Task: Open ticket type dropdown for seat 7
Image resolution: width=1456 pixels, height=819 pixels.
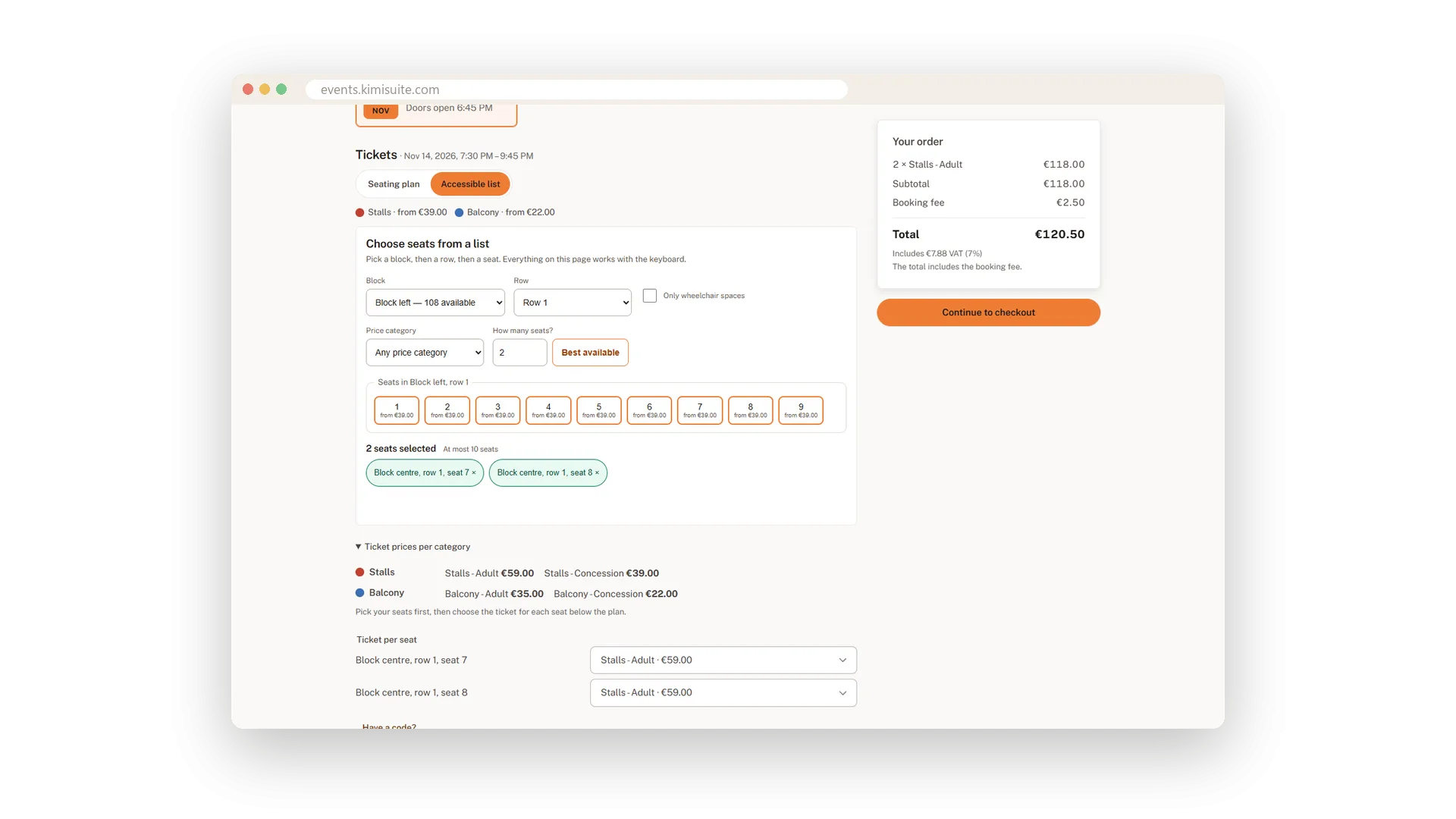Action: click(723, 661)
